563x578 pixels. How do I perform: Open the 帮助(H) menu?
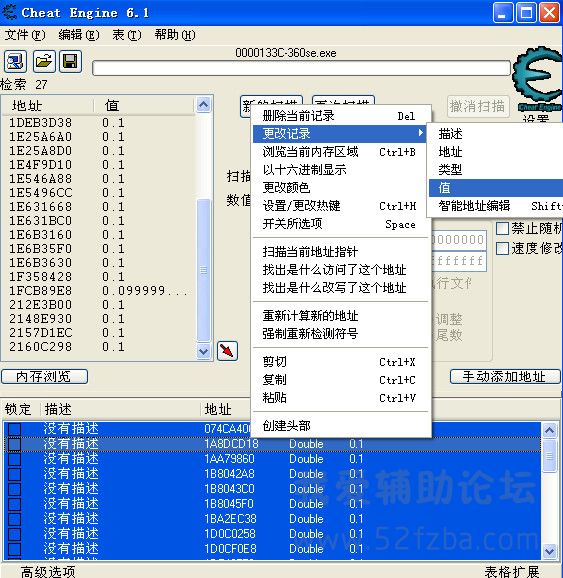(x=175, y=35)
